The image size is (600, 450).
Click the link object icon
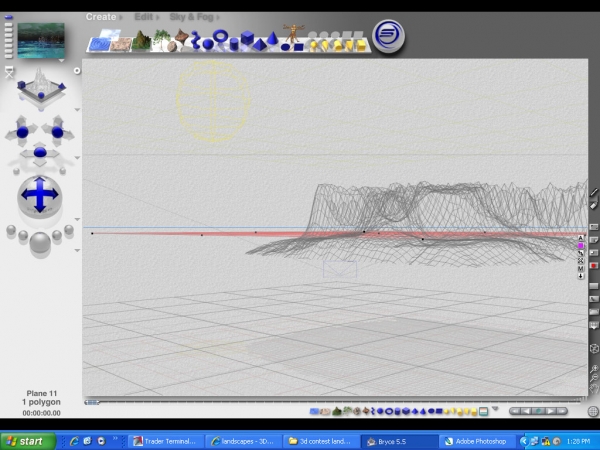coord(580,253)
